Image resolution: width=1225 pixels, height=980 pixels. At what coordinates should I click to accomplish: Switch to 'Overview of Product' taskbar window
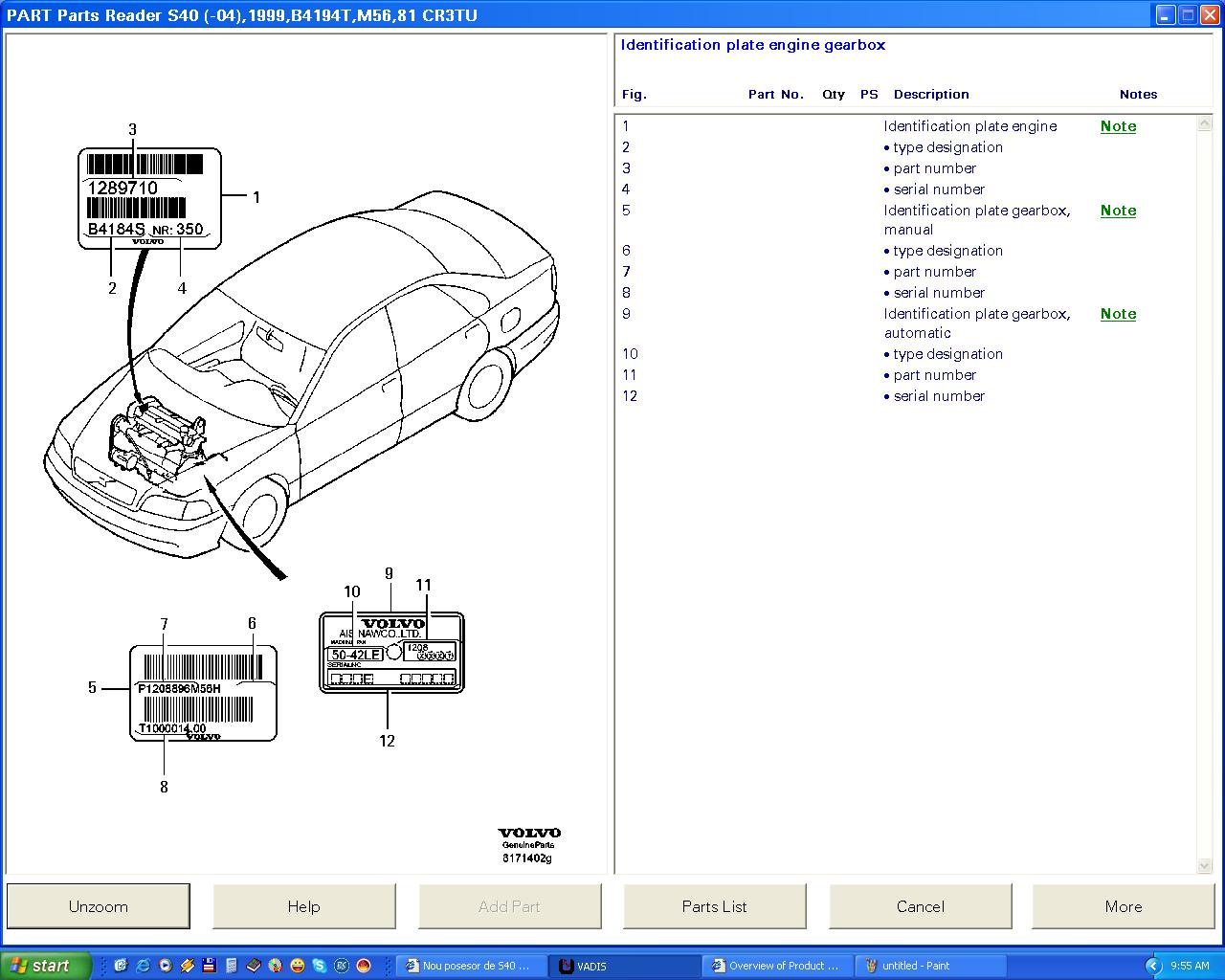[779, 966]
